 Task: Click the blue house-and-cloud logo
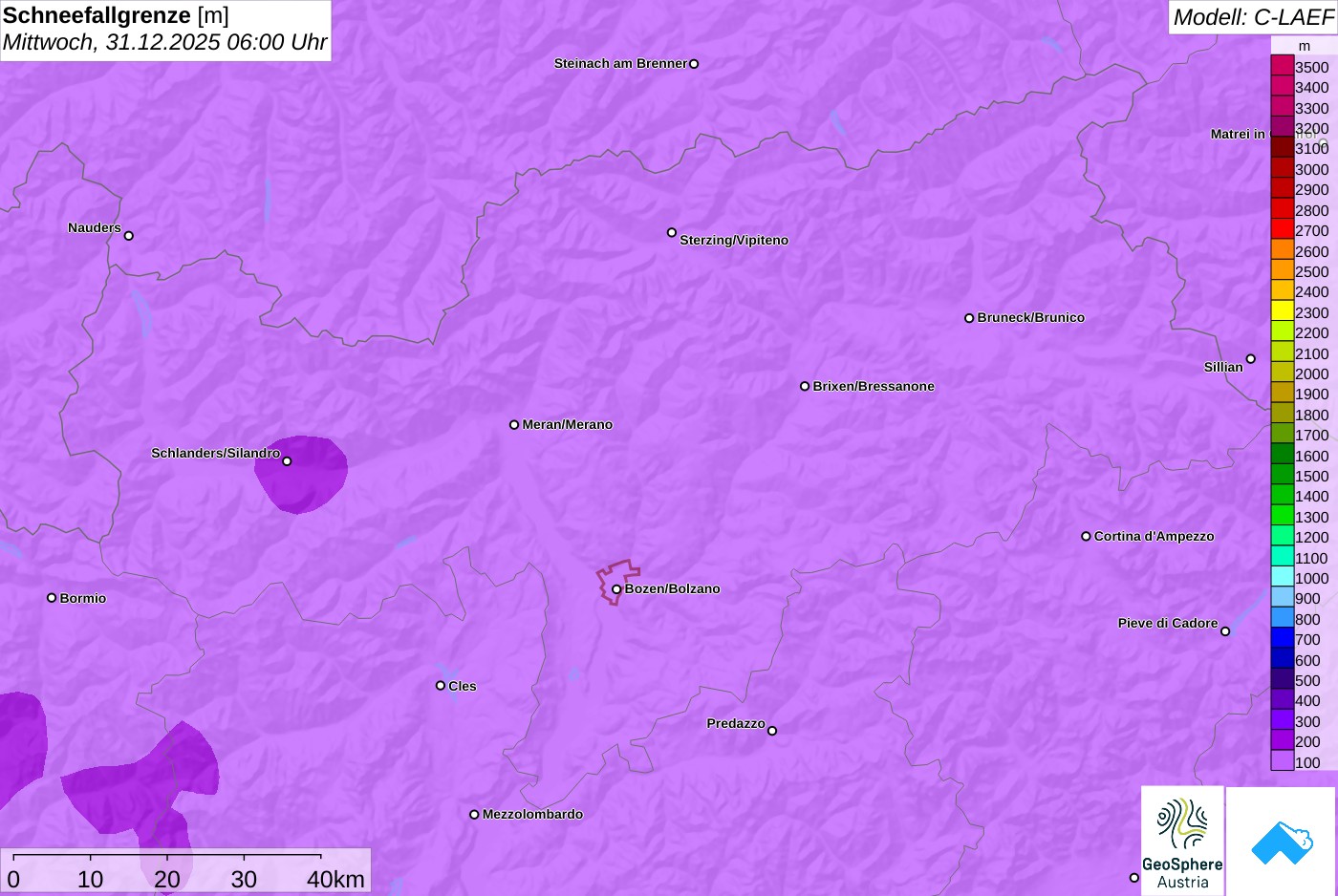1281,841
